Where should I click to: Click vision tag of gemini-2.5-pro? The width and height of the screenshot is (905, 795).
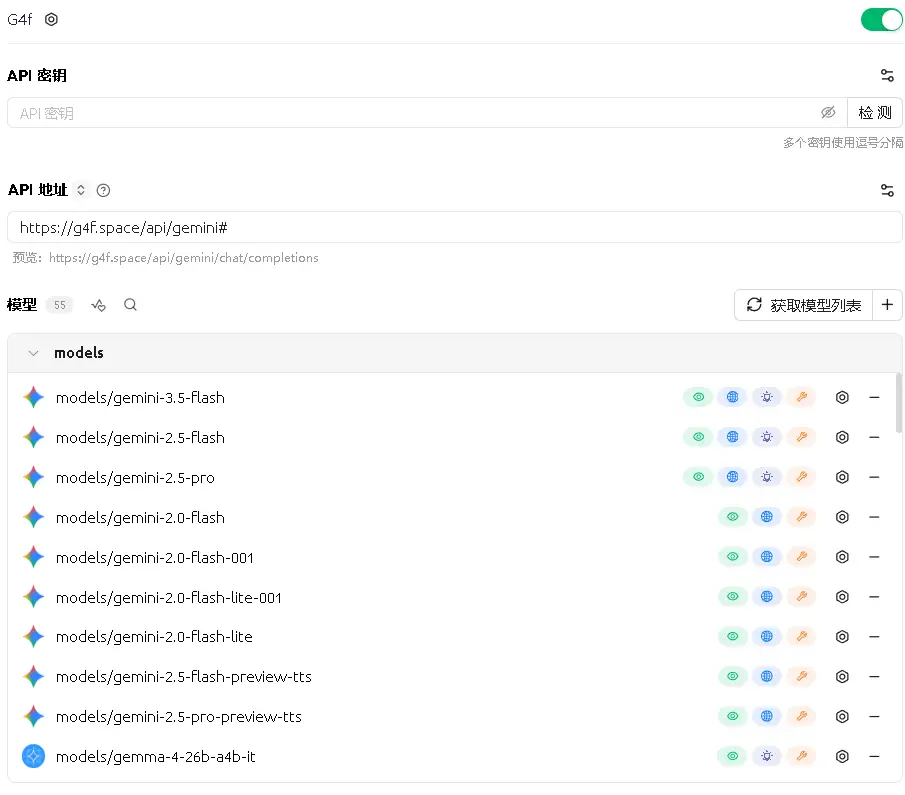[698, 477]
